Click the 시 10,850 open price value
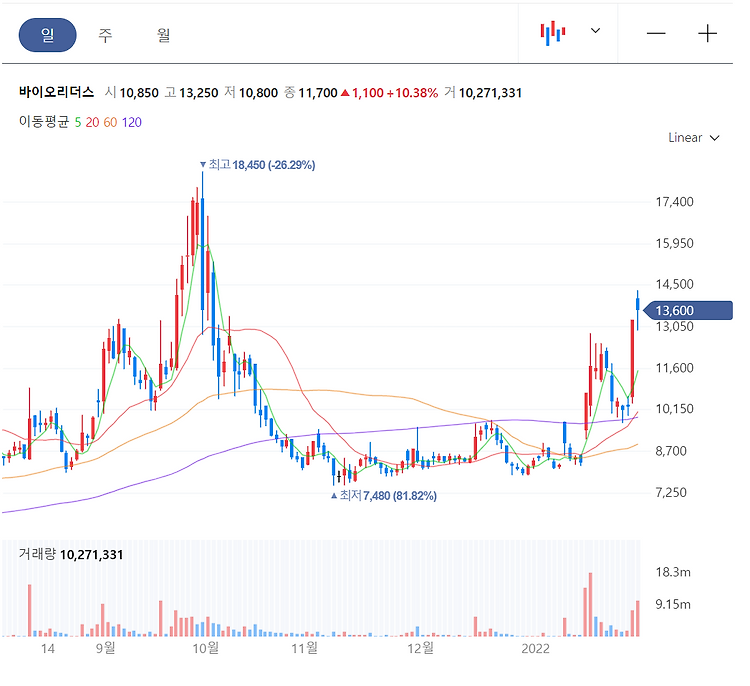Image resolution: width=750 pixels, height=686 pixels. (x=132, y=92)
